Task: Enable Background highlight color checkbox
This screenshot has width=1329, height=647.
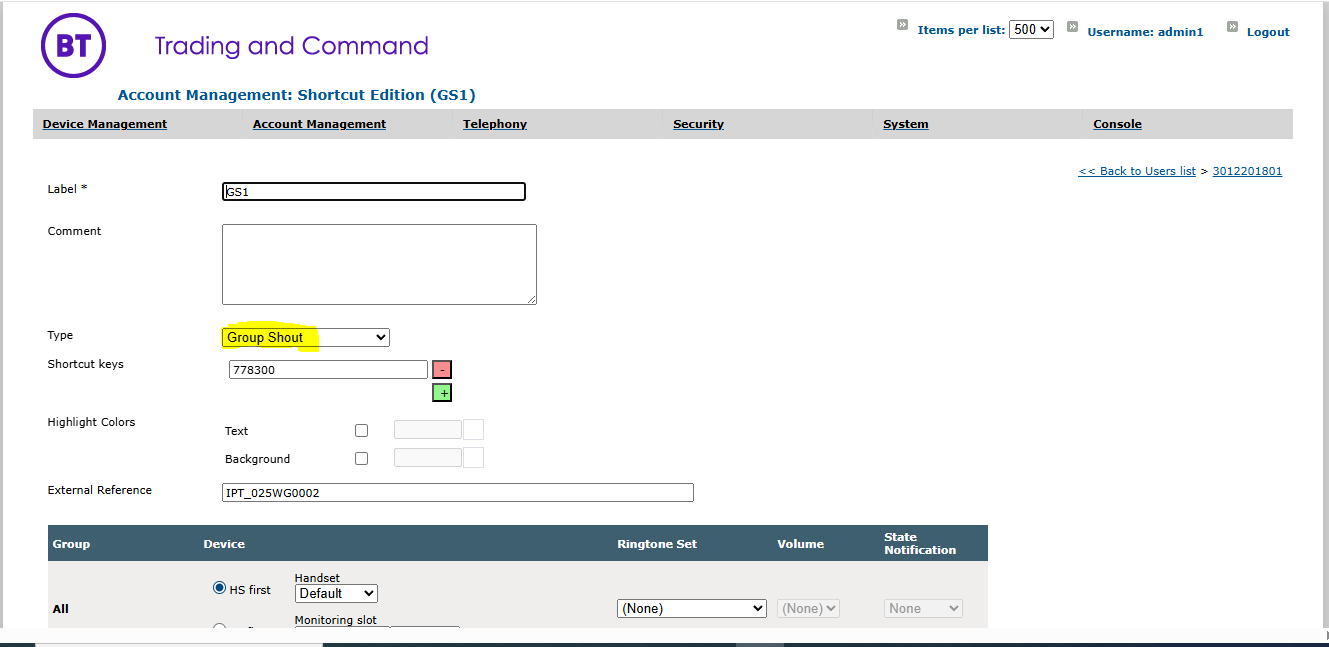Action: pos(361,459)
